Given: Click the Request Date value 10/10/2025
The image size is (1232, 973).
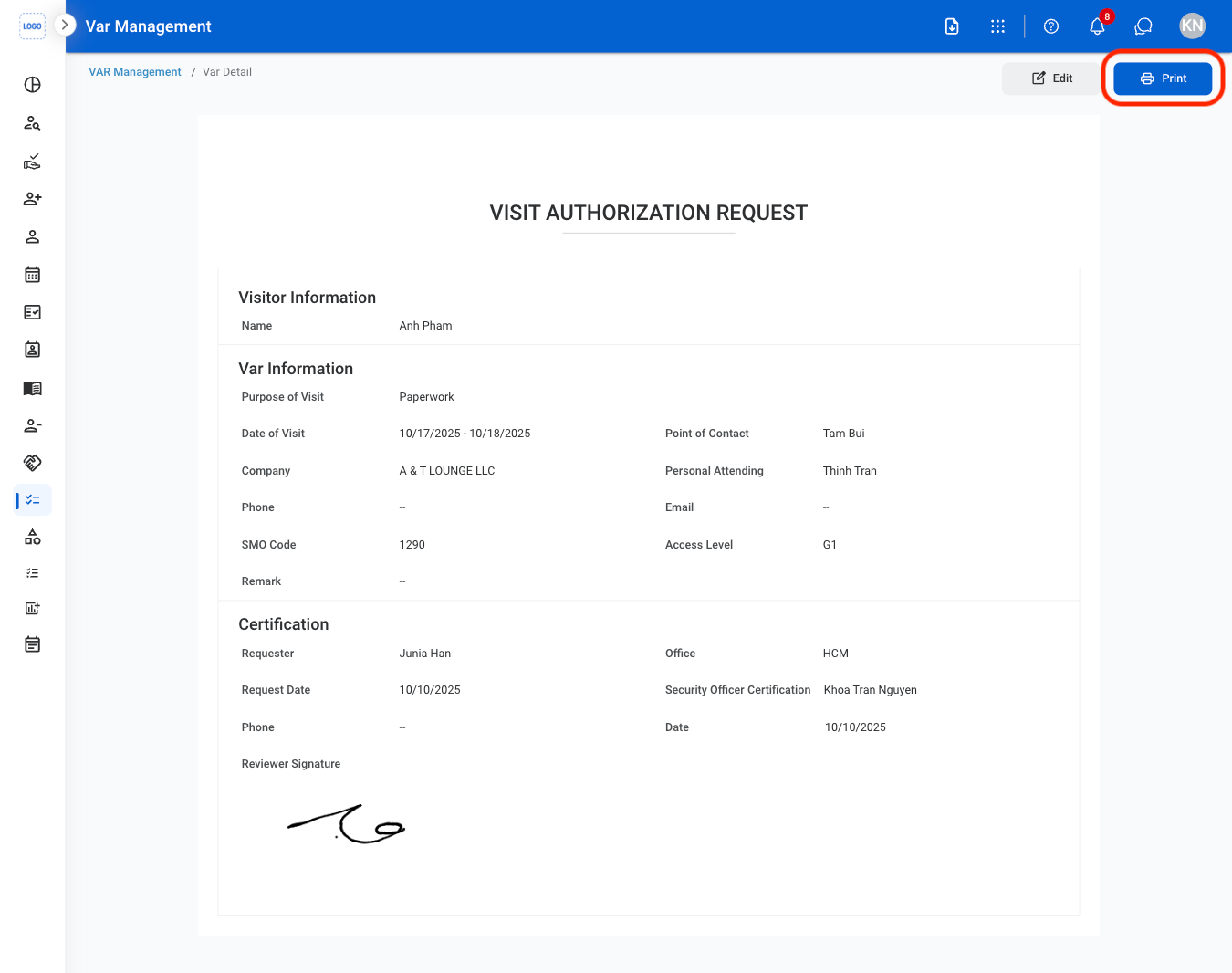Looking at the screenshot, I should pyautogui.click(x=430, y=690).
